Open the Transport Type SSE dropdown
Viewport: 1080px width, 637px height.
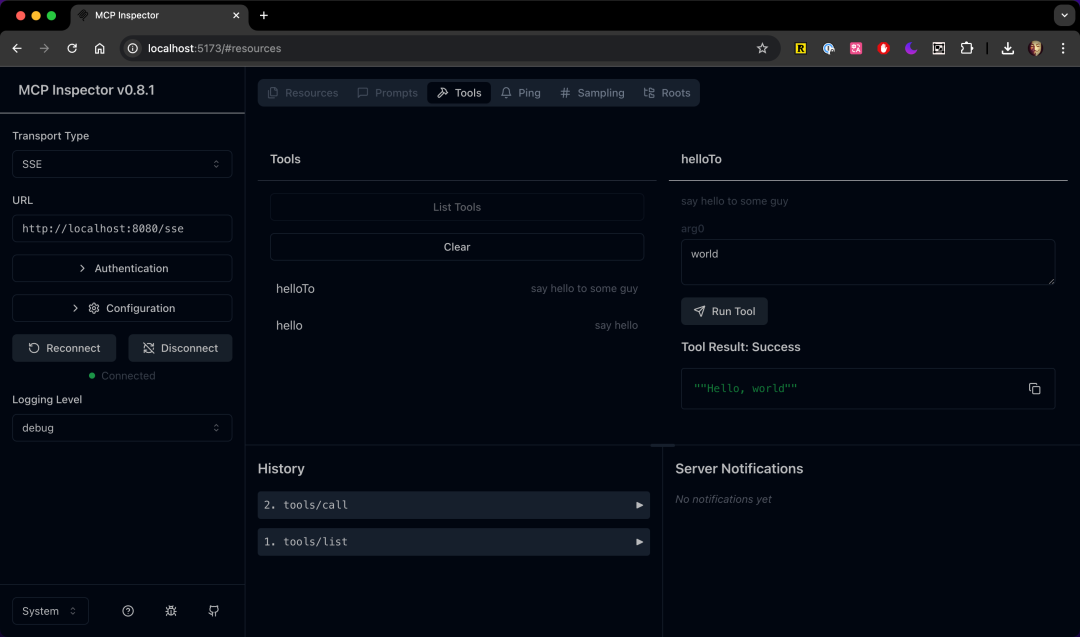(x=122, y=164)
